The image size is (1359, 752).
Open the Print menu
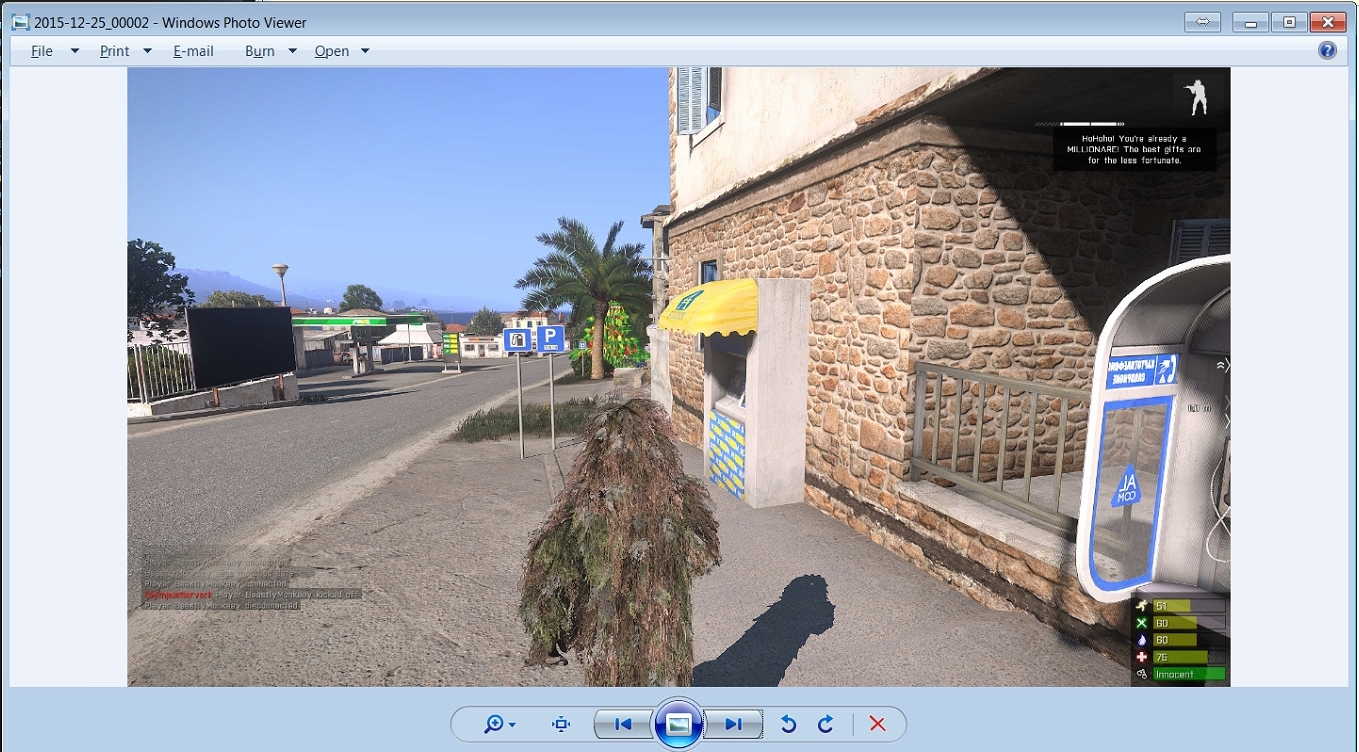(x=125, y=51)
